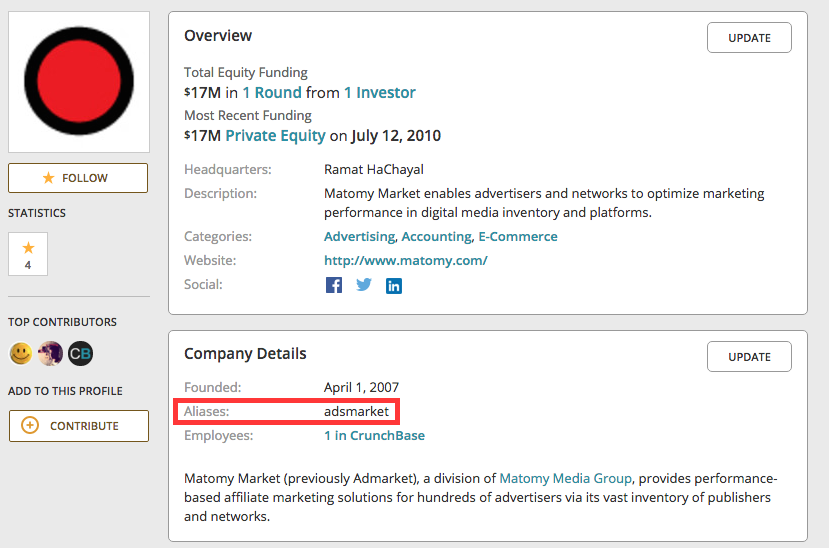Click Update in the Overview section
The height and width of the screenshot is (548, 829).
point(749,38)
